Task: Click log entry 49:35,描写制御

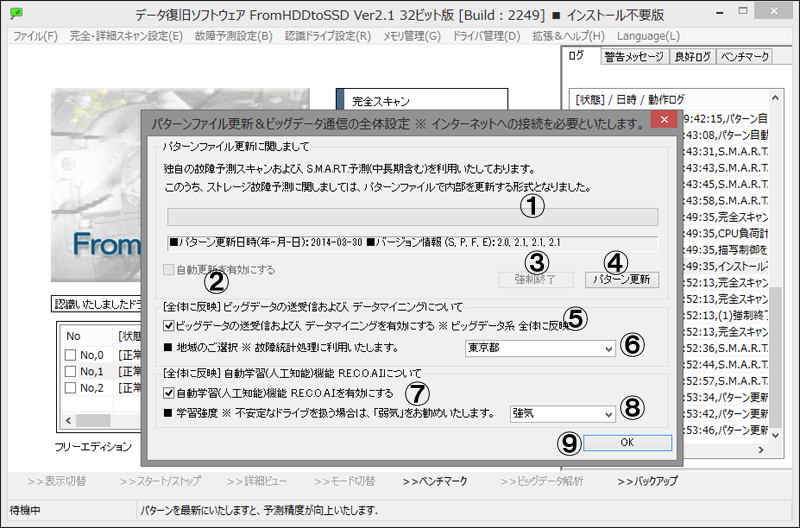Action: 726,249
